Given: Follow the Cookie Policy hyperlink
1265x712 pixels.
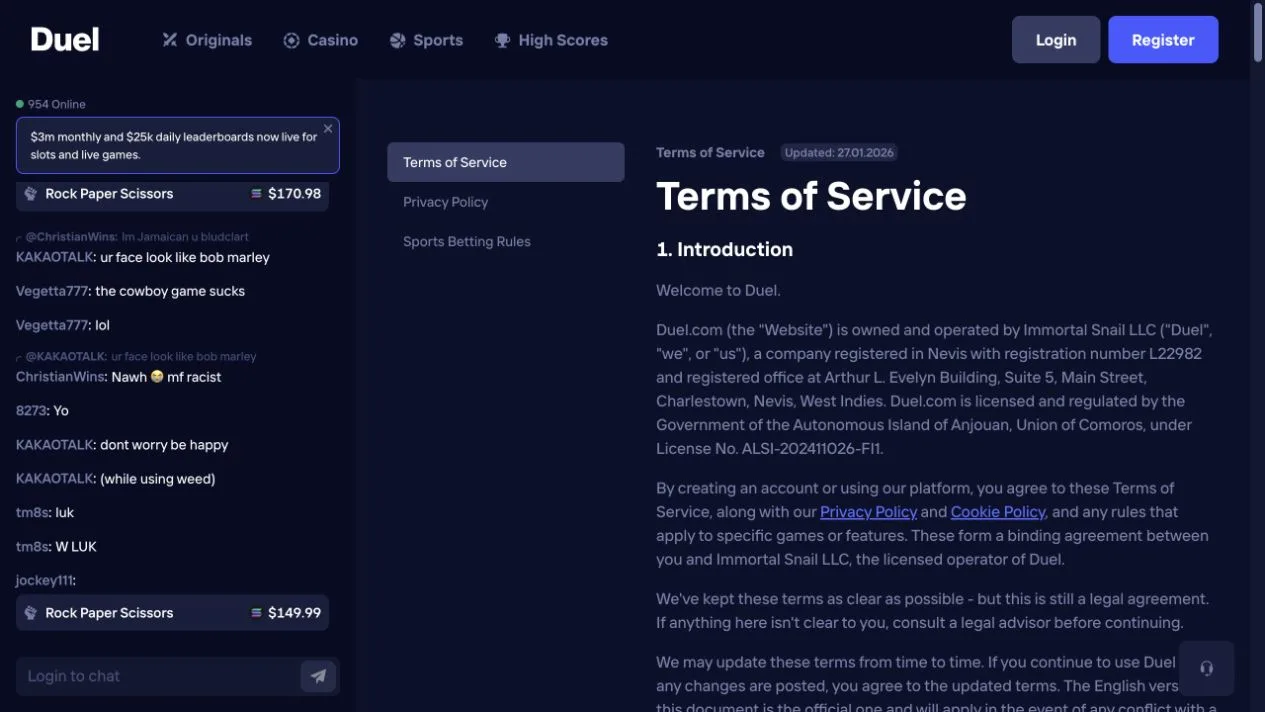Looking at the screenshot, I should [x=998, y=512].
